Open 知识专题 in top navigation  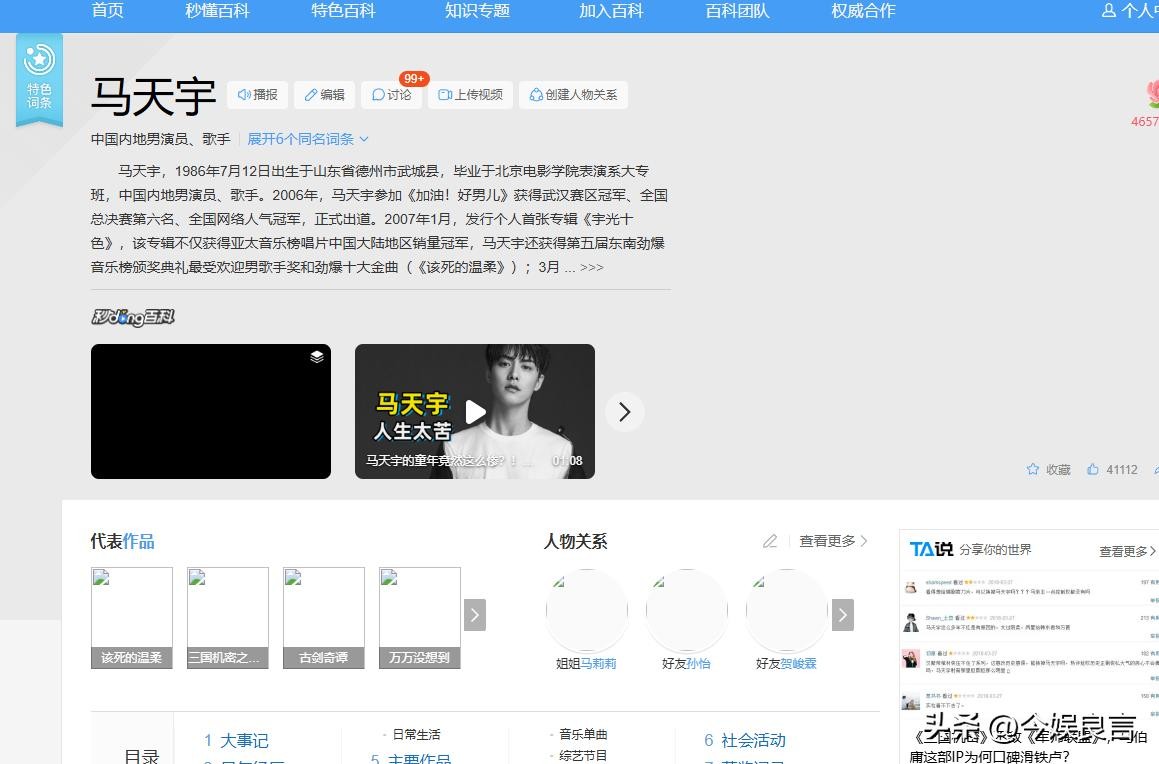477,11
